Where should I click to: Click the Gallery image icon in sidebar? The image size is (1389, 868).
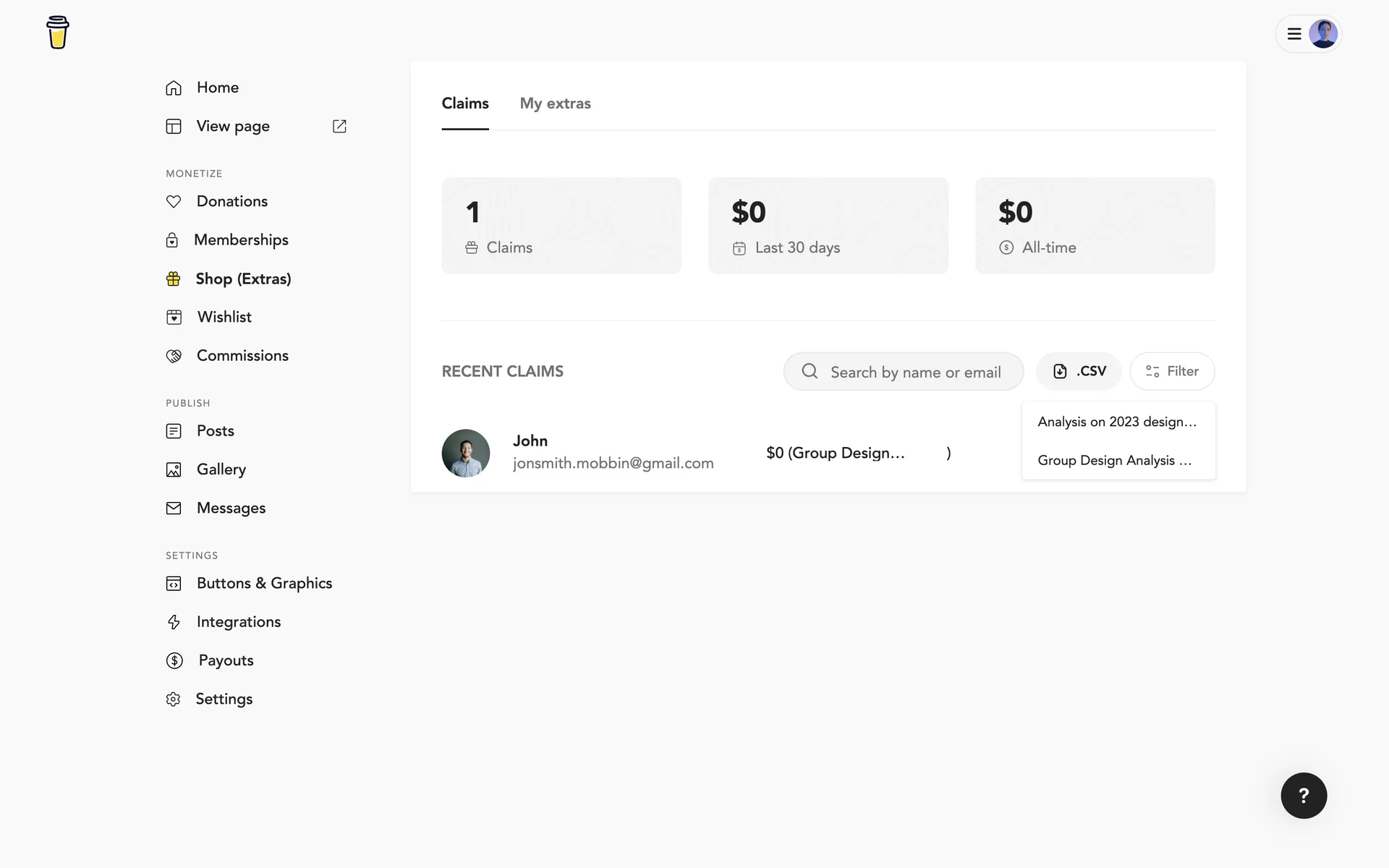(174, 469)
